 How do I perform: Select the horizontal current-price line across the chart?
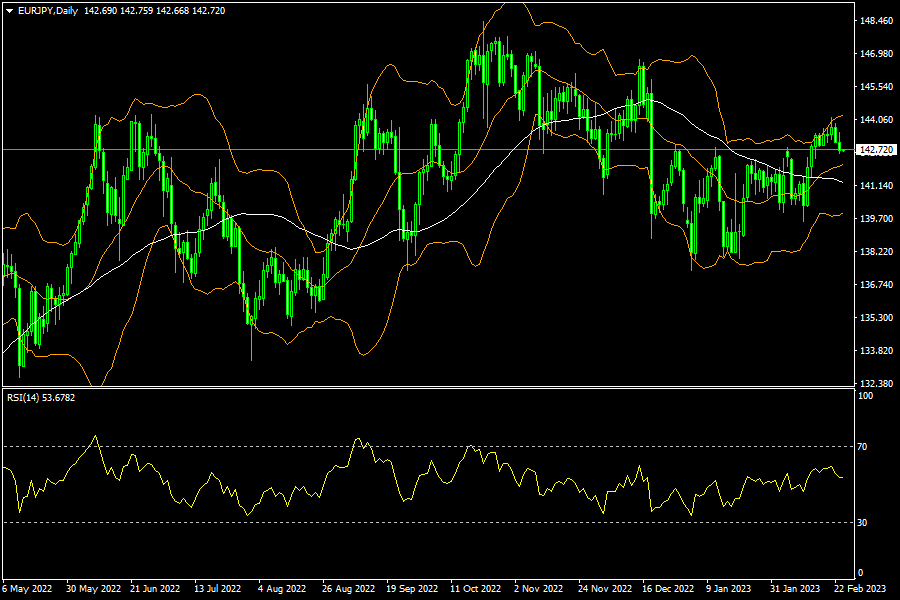click(429, 150)
